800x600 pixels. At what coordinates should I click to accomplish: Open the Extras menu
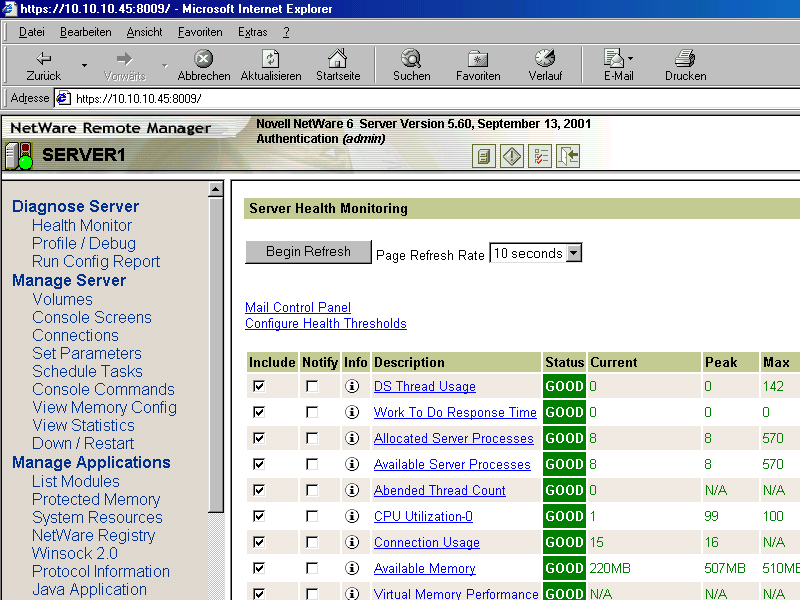pos(252,32)
